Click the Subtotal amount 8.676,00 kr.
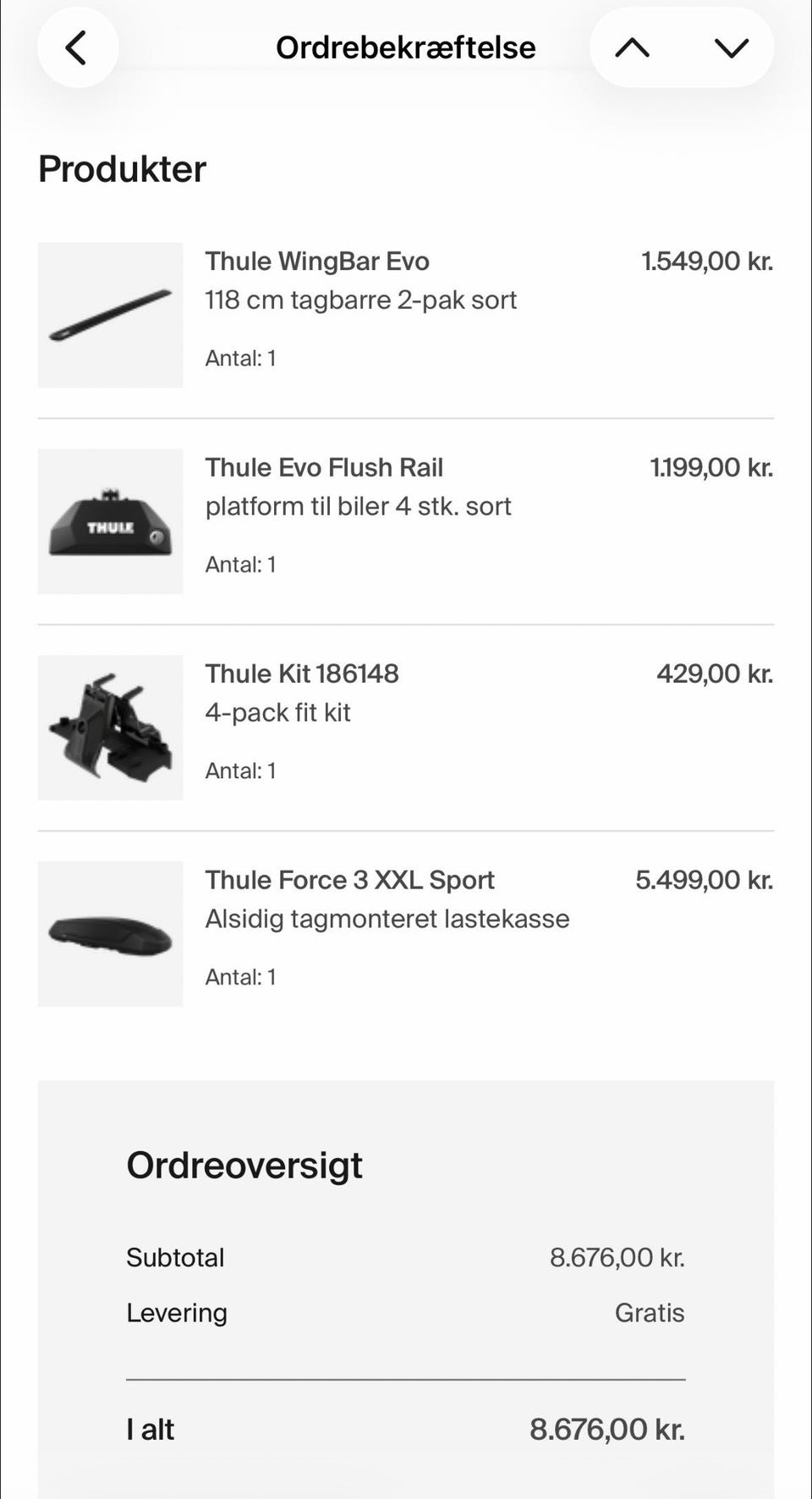 pyautogui.click(x=617, y=1258)
